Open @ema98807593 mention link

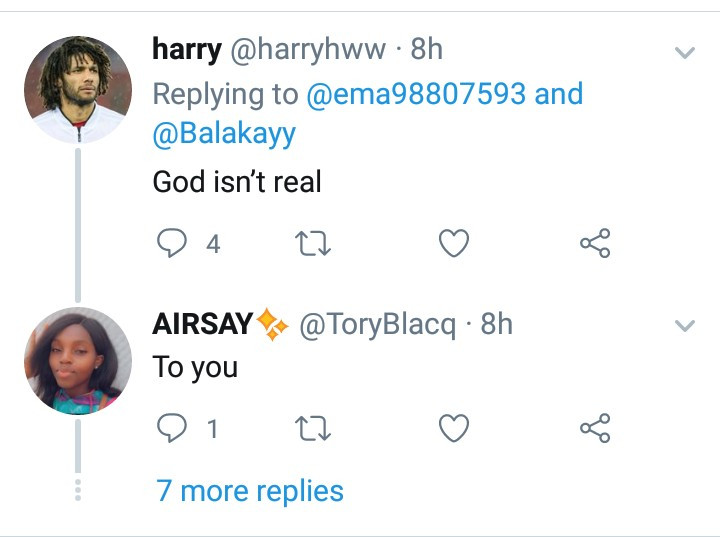(416, 94)
